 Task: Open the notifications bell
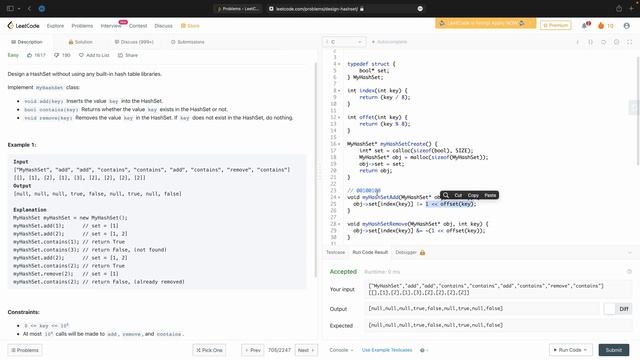tap(585, 25)
